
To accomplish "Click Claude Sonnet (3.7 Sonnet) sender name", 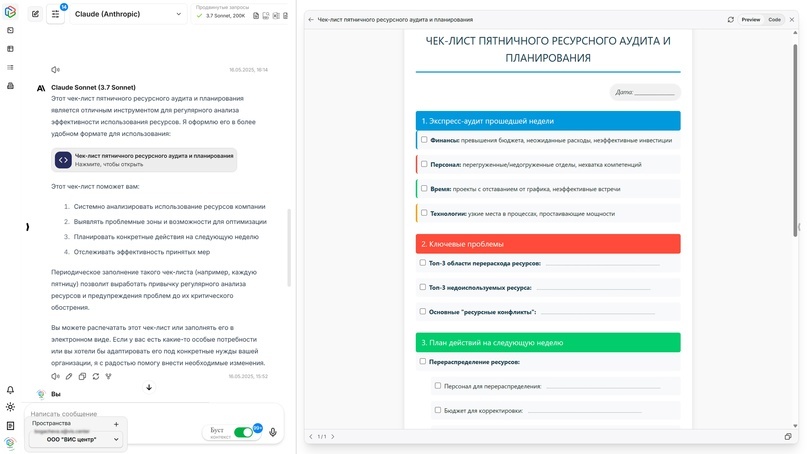I will [93, 88].
